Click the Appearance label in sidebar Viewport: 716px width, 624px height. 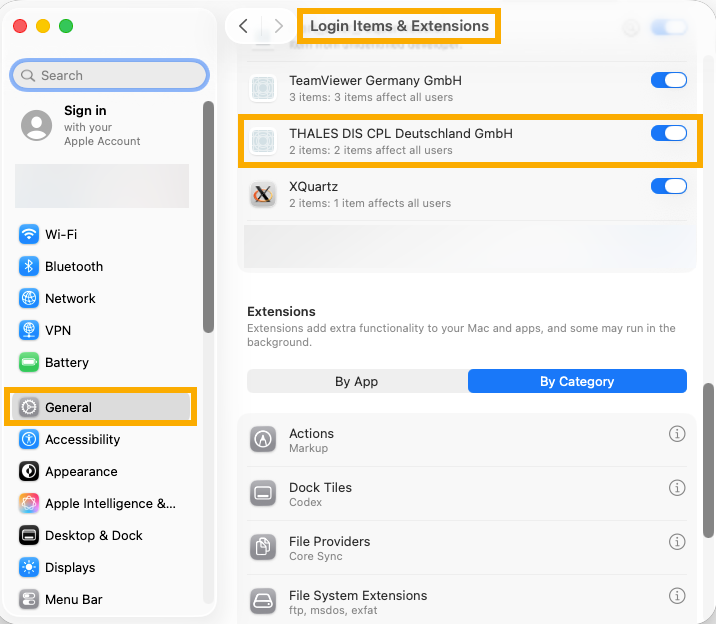pyautogui.click(x=81, y=472)
